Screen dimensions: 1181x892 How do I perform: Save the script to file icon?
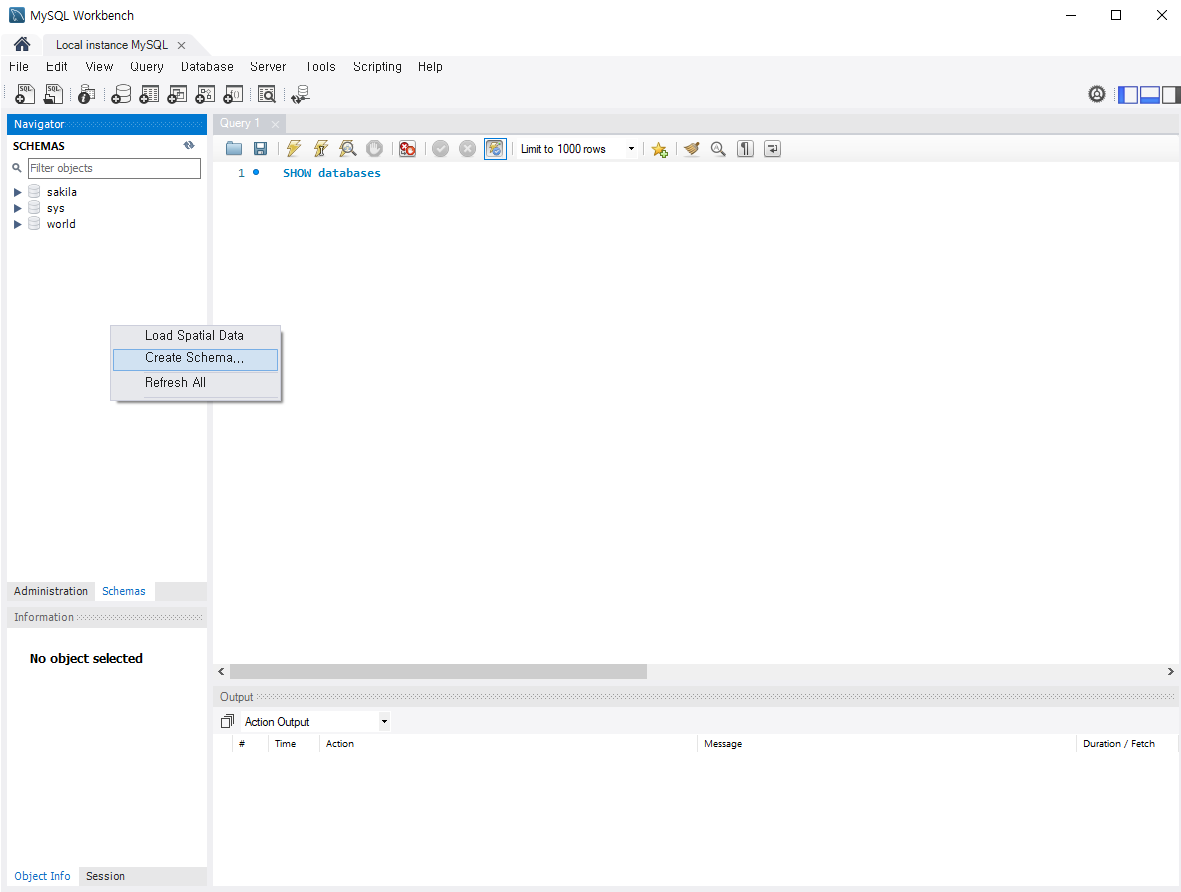261,148
